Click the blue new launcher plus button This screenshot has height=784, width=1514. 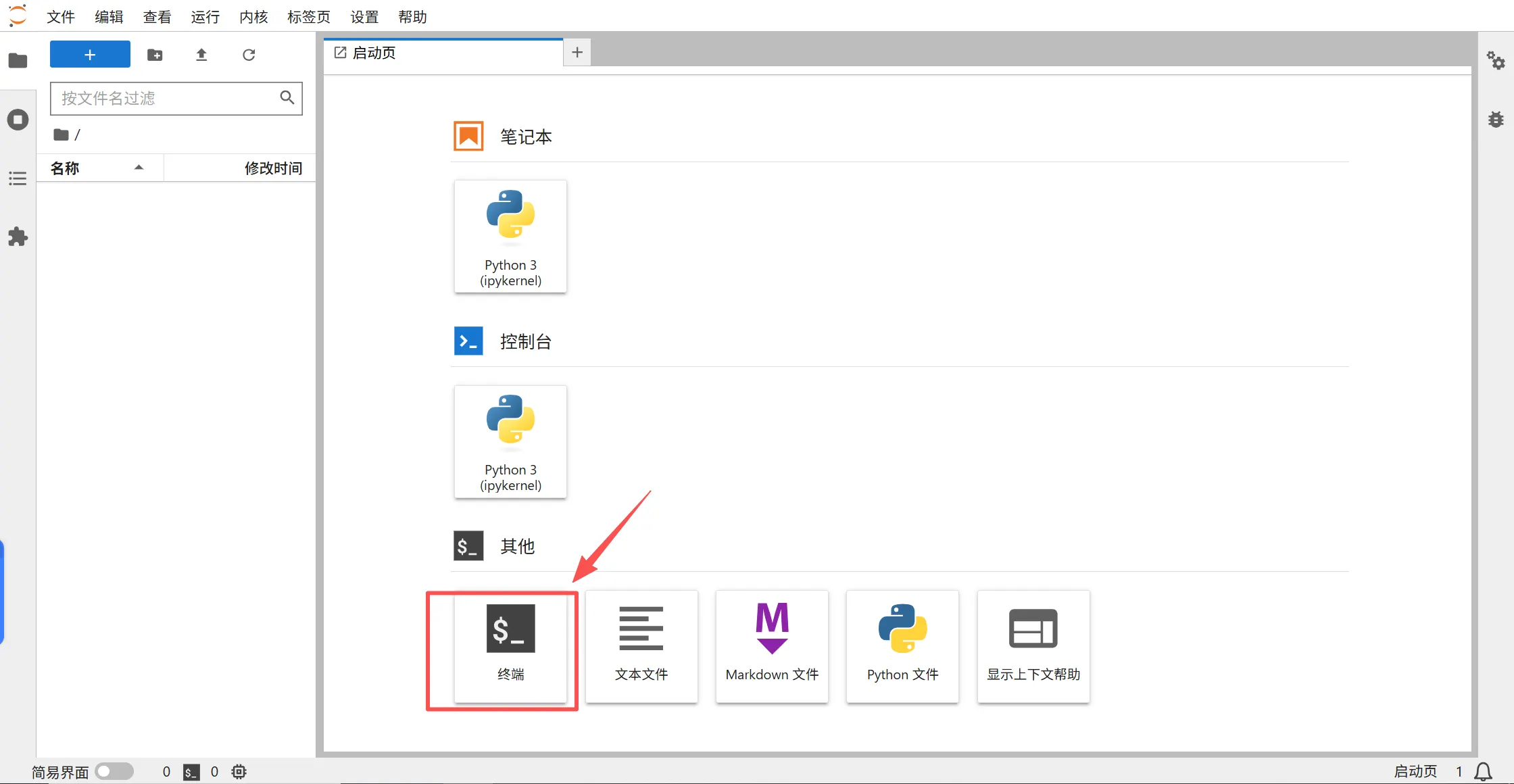90,54
